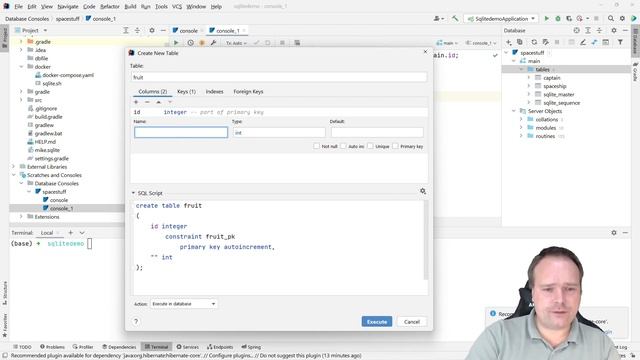This screenshot has width=640, height=360.
Task: Collapse the docker folder
Action: 21,67
